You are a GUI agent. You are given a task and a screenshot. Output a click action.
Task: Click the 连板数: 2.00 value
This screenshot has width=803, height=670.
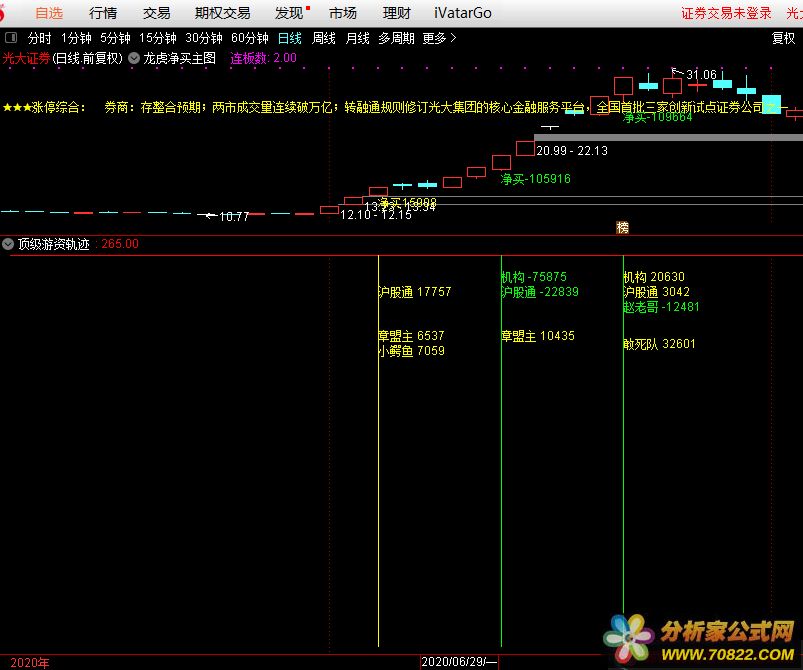coord(263,58)
